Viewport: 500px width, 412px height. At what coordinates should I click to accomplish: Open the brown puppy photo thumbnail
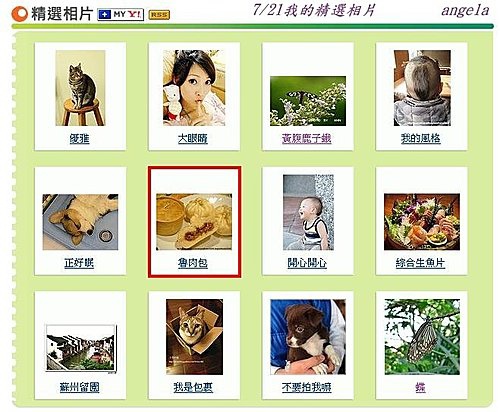tap(308, 337)
